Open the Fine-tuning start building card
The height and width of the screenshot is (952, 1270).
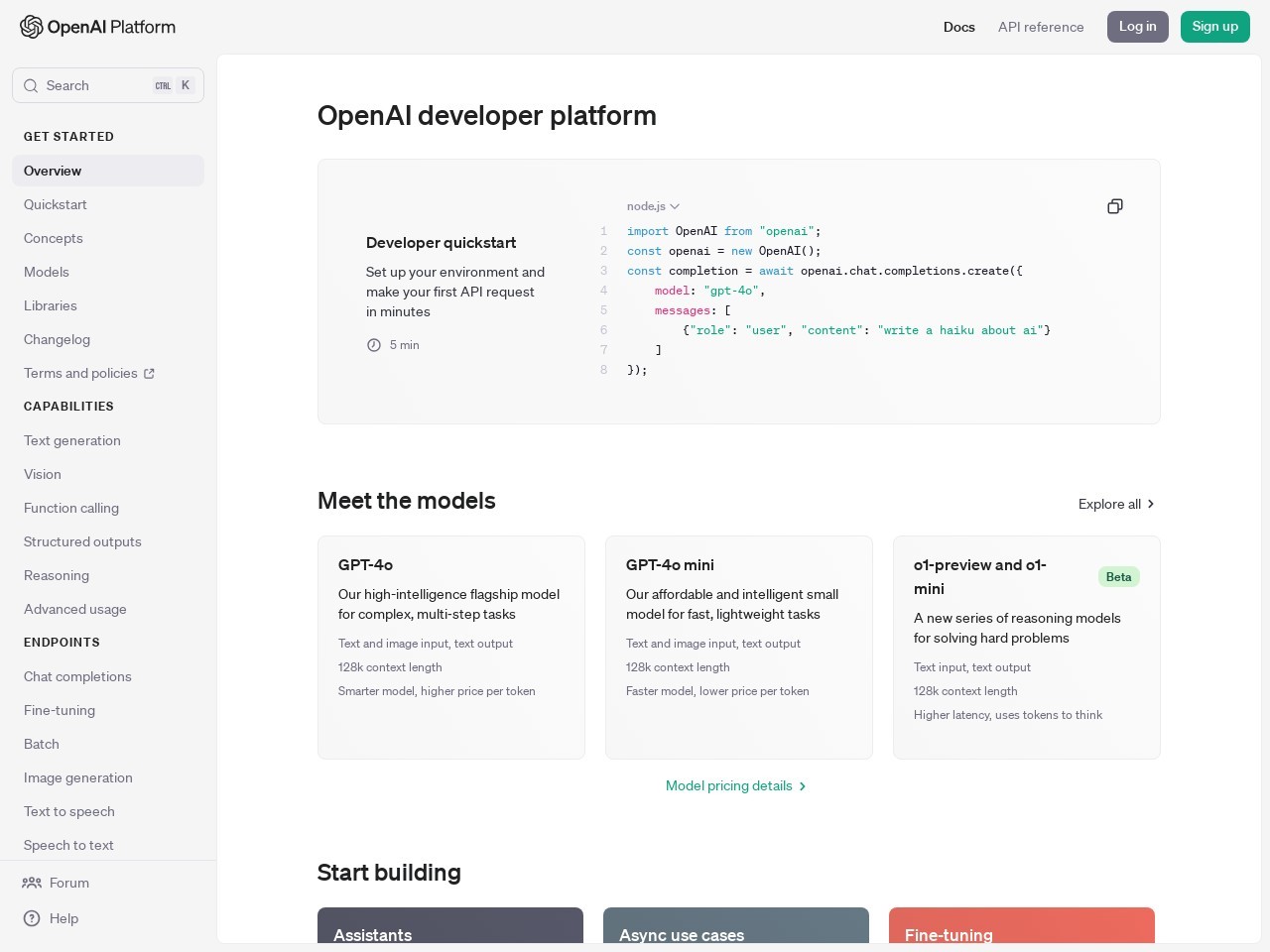[1022, 925]
